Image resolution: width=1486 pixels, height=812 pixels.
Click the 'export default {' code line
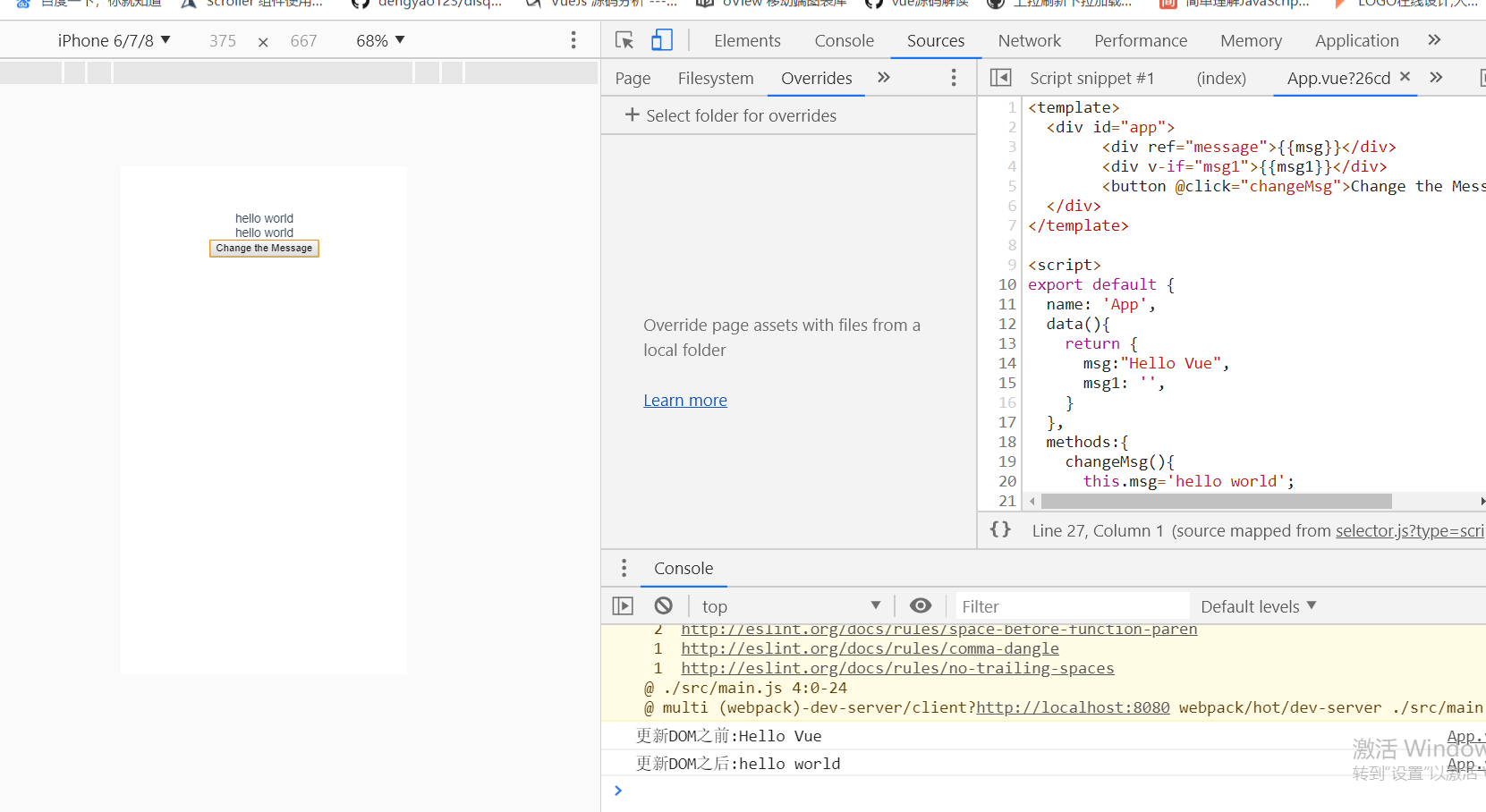pyautogui.click(x=1101, y=284)
